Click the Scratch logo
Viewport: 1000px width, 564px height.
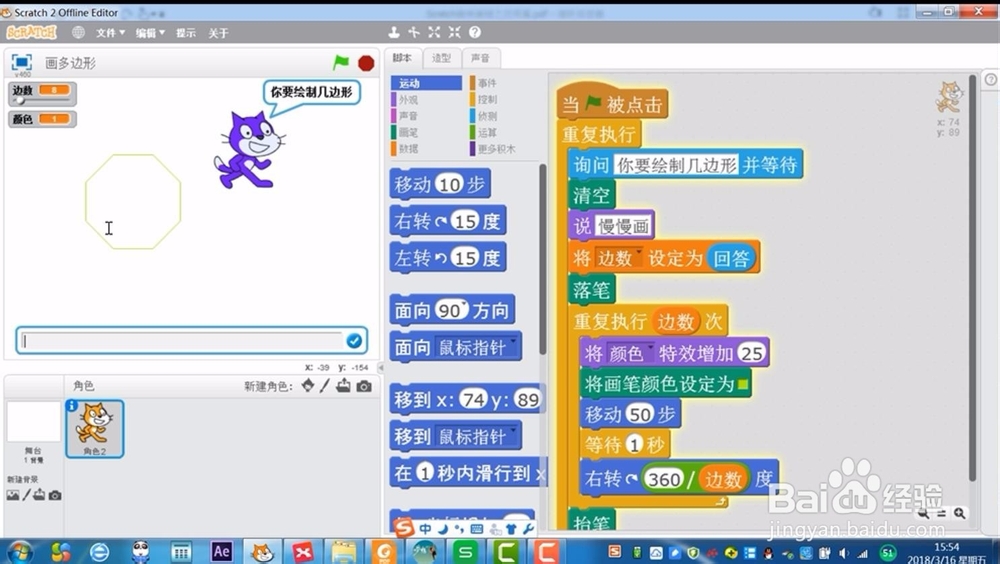tap(32, 33)
